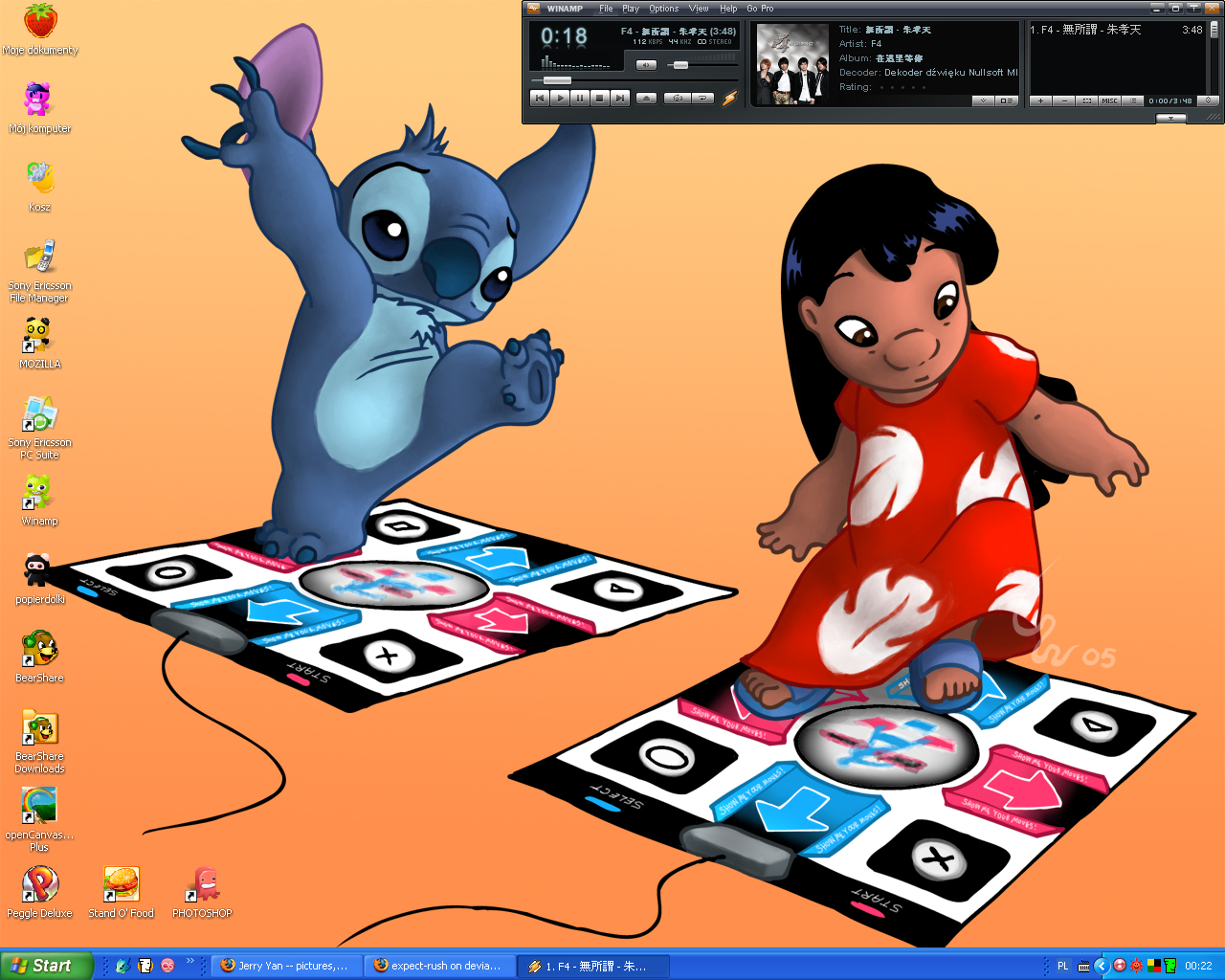
Task: Mute Winamp with the speaker button
Action: [646, 65]
